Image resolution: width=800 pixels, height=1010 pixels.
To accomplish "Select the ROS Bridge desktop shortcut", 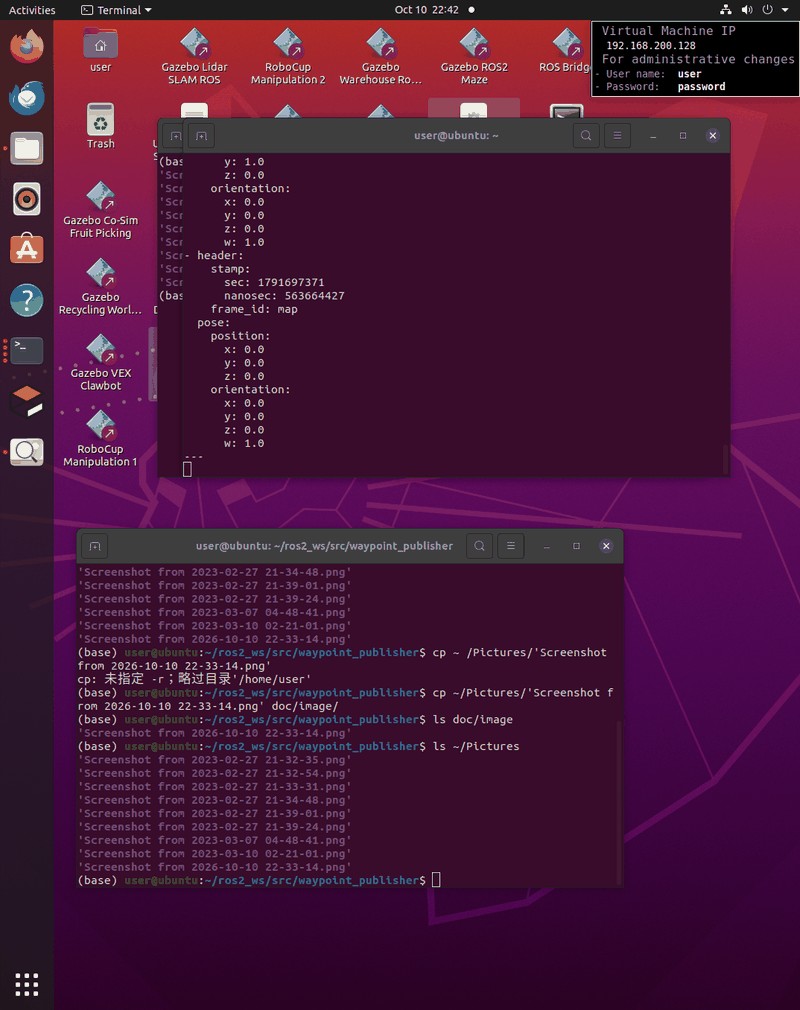I will pyautogui.click(x=566, y=50).
